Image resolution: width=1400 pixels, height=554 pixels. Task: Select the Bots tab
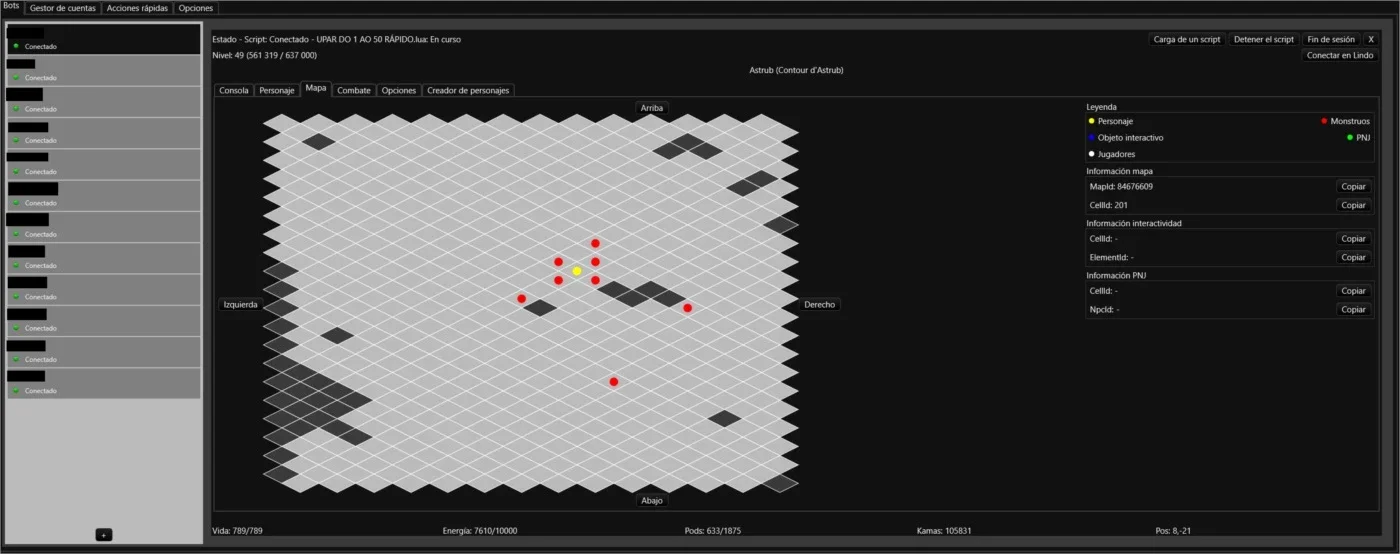[x=12, y=7]
